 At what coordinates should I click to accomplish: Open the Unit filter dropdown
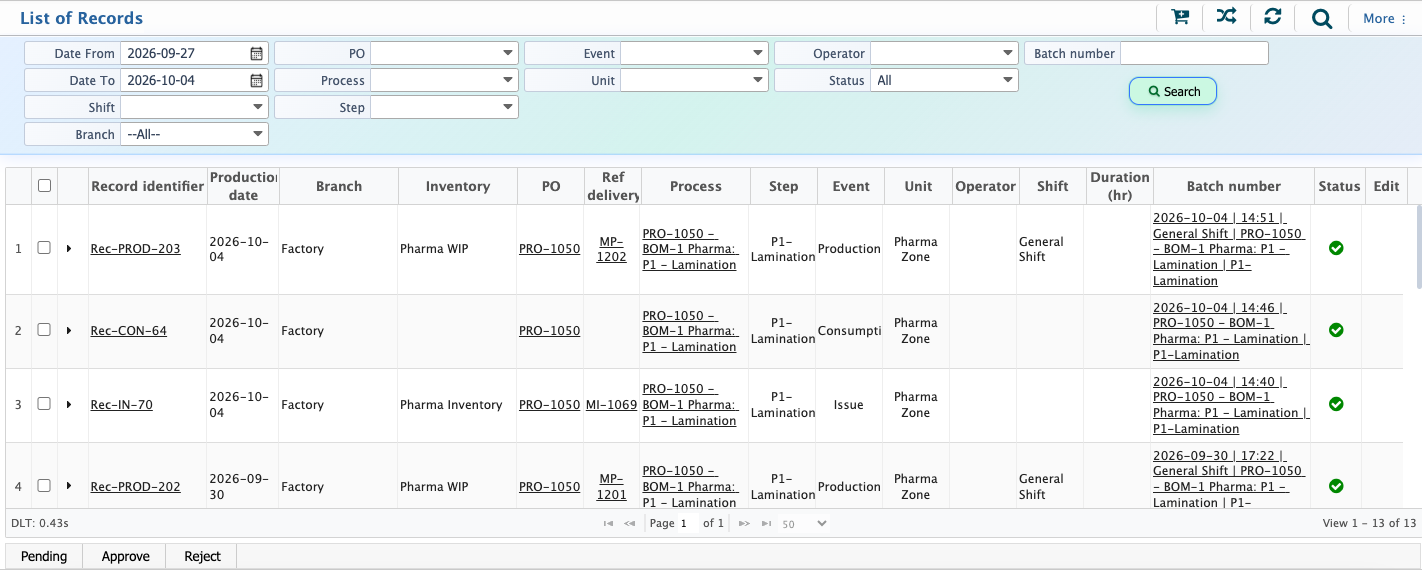[694, 80]
